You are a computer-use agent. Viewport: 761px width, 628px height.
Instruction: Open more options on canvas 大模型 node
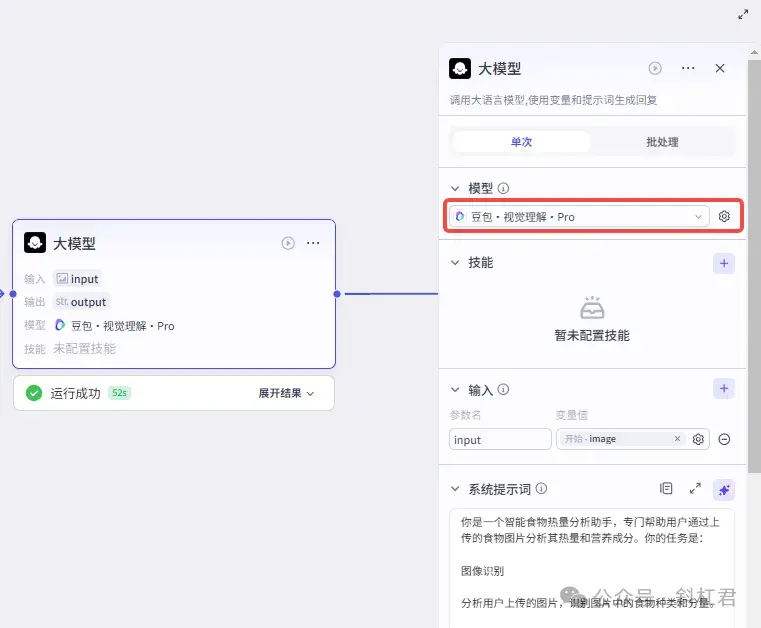[x=313, y=243]
